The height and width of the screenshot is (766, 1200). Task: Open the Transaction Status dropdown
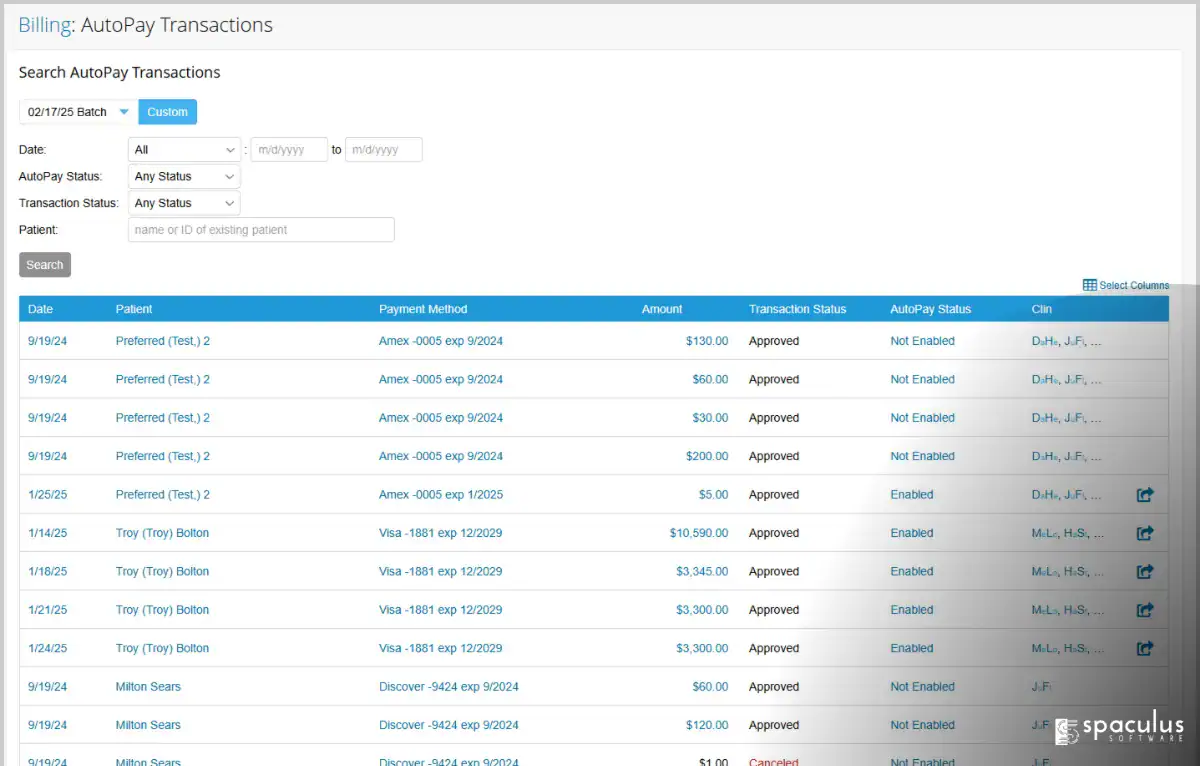[x=184, y=203]
